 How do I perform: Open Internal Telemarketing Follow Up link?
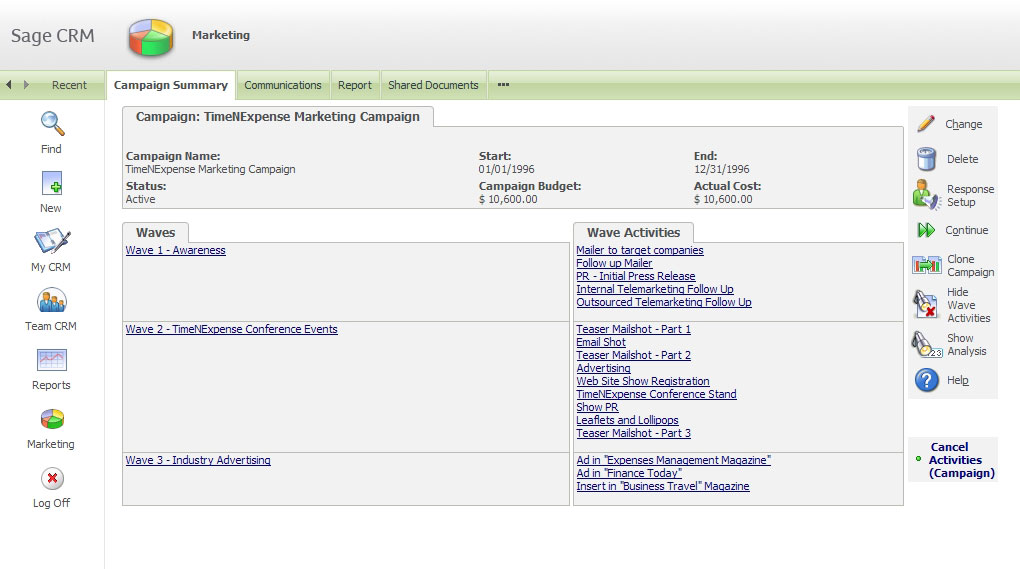click(654, 289)
